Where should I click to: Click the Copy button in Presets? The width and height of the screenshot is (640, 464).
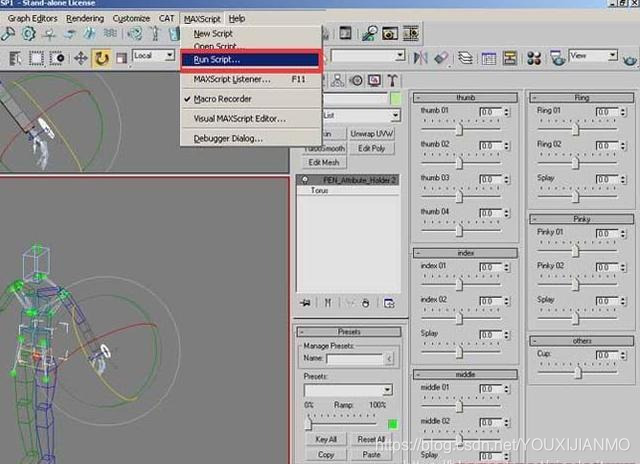coord(326,454)
